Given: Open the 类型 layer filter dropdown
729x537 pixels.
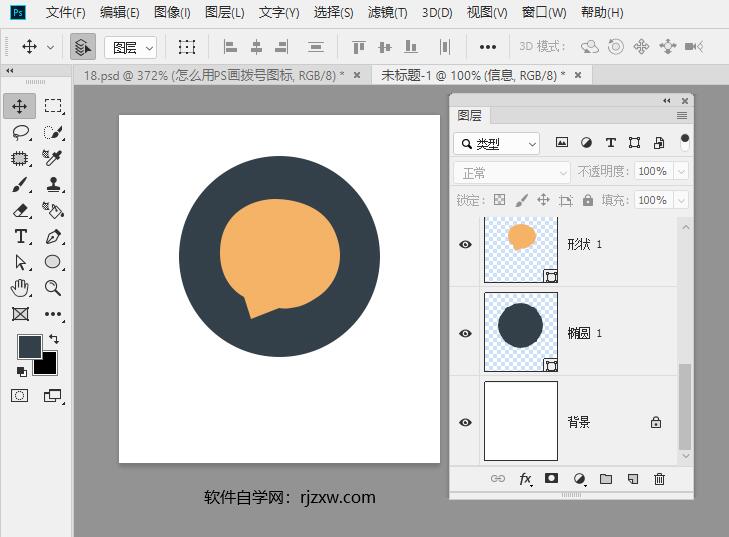Looking at the screenshot, I should point(496,144).
